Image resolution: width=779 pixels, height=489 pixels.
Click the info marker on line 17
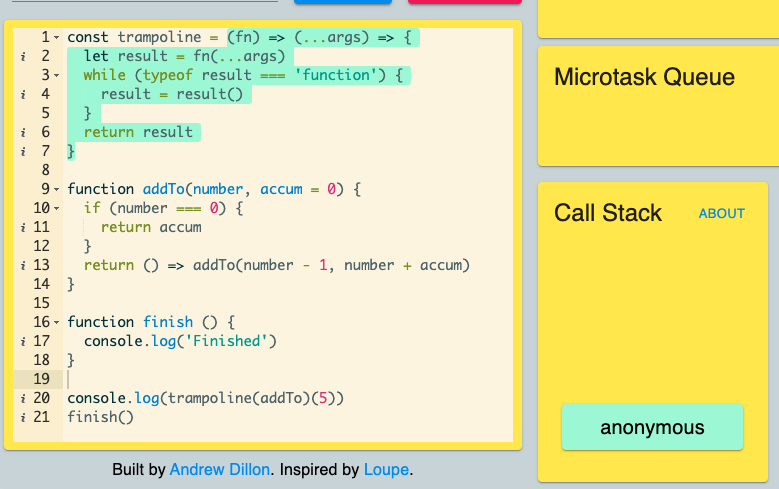[23, 341]
